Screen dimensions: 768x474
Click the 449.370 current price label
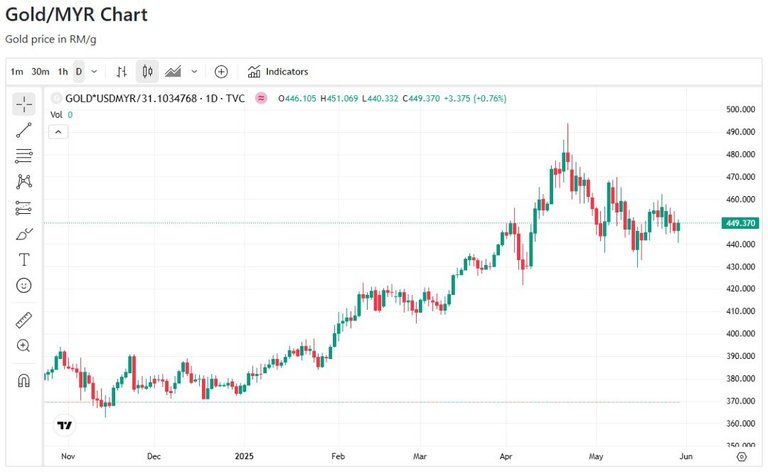click(x=740, y=223)
